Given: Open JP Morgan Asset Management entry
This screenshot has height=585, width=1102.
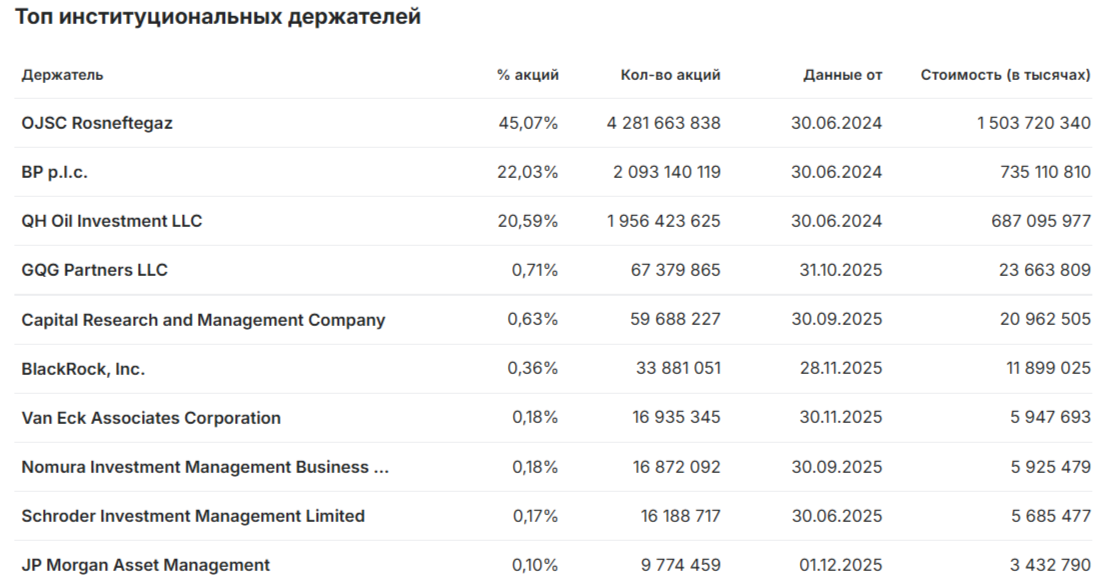Looking at the screenshot, I should (146, 565).
